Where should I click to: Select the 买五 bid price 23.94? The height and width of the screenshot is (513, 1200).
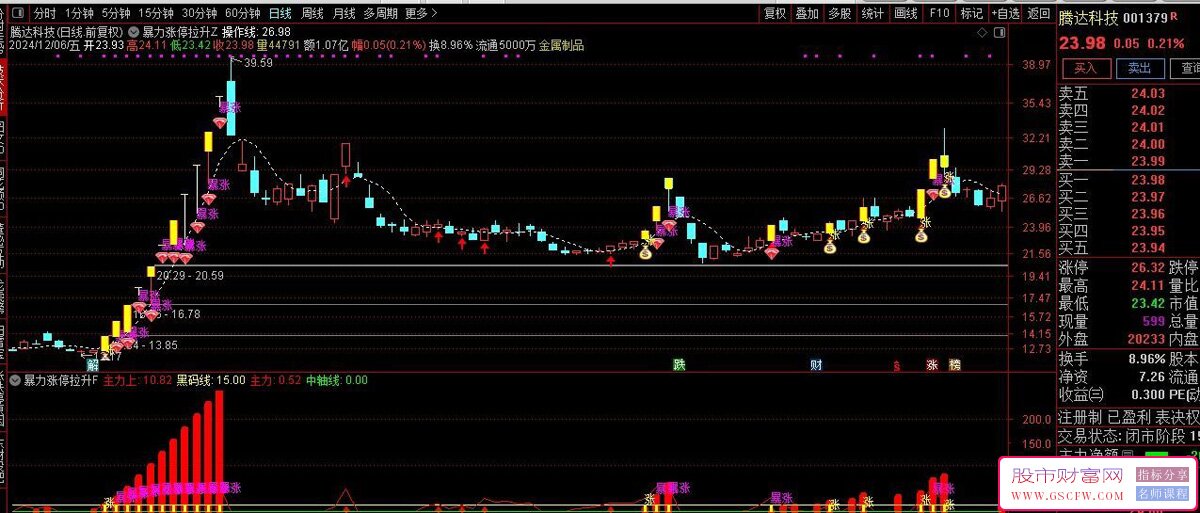pos(1148,248)
